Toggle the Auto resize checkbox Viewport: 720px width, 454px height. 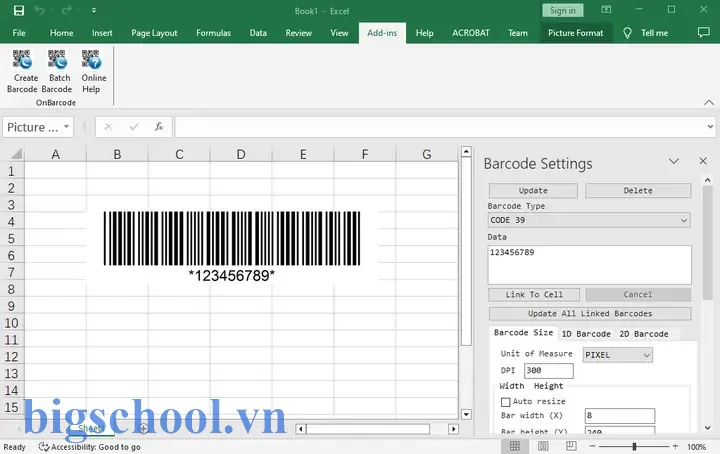[x=506, y=402]
